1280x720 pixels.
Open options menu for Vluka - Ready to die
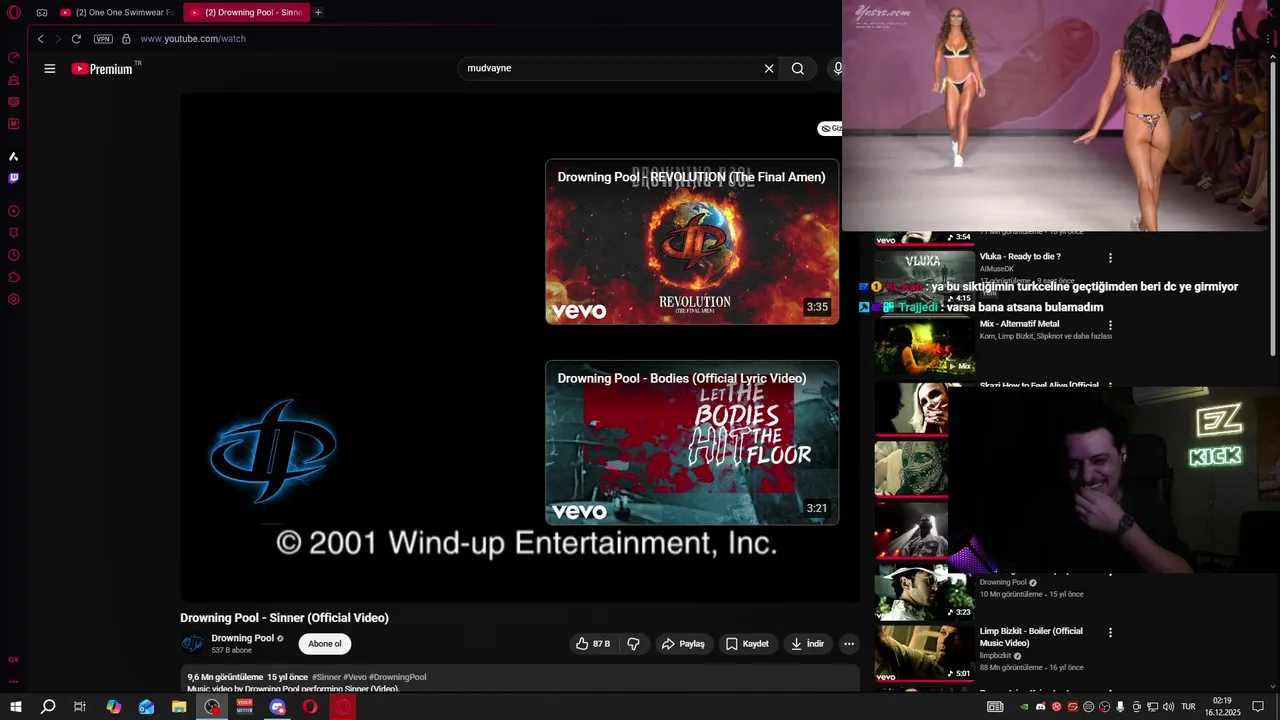(x=1110, y=258)
